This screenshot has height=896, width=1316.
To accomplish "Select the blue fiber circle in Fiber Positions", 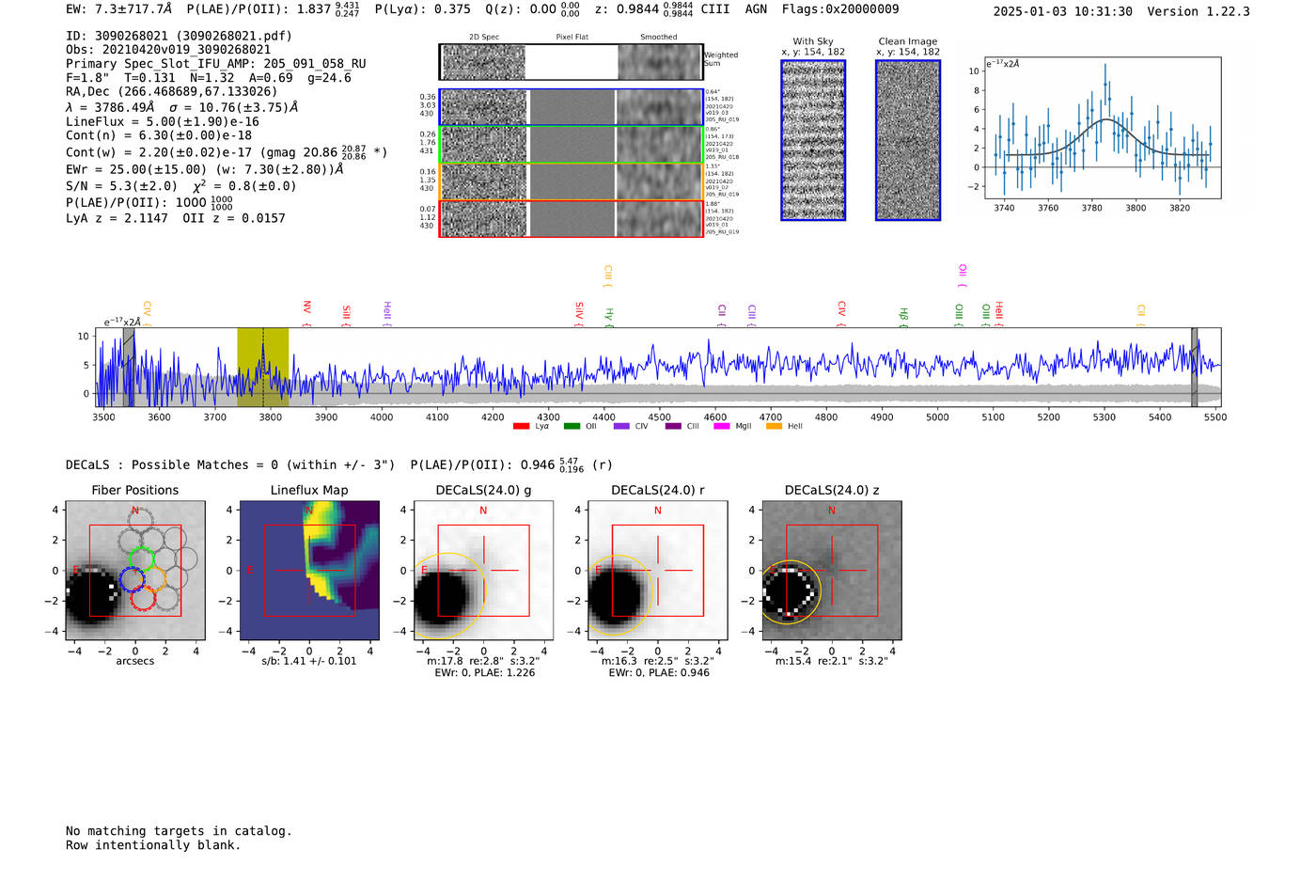I will pyautogui.click(x=131, y=579).
